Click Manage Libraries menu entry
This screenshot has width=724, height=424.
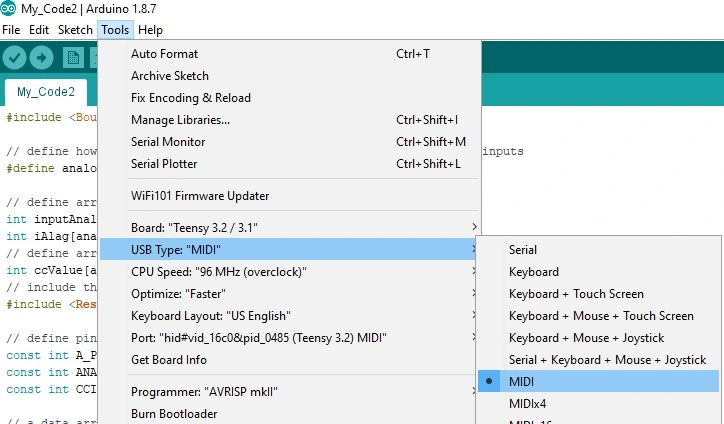click(180, 120)
